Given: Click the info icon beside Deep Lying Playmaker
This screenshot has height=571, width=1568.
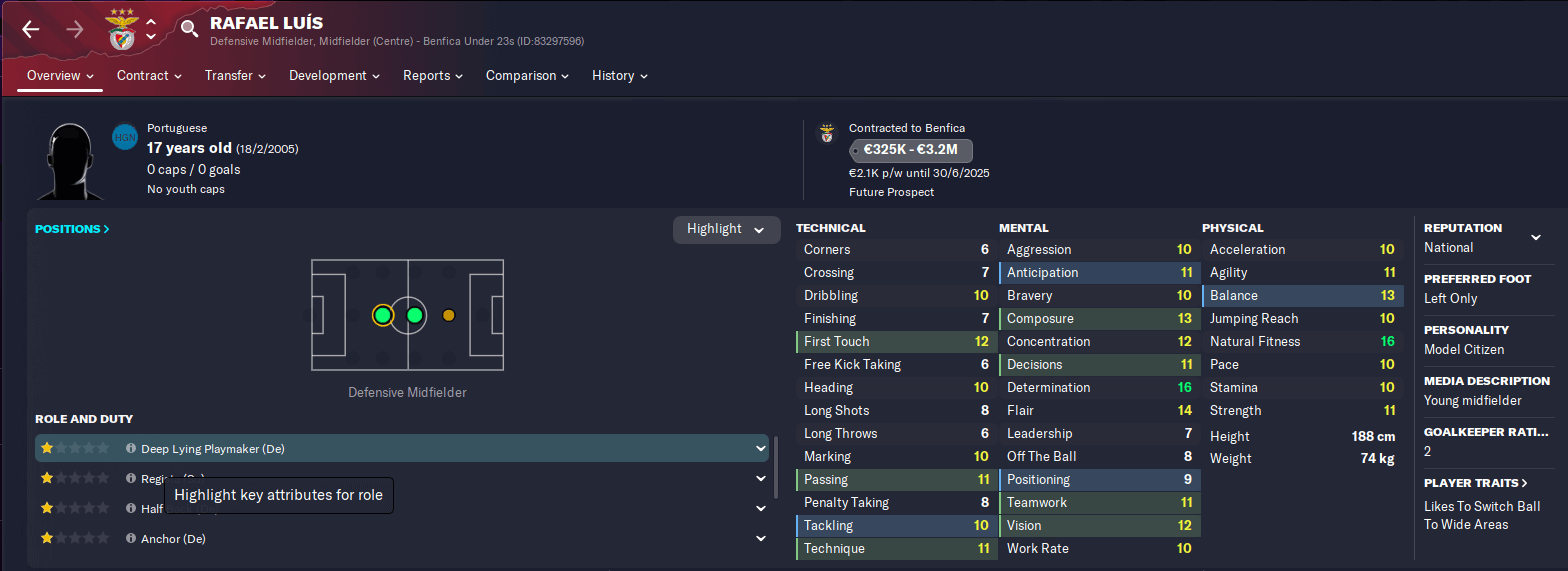Looking at the screenshot, I should click(131, 449).
